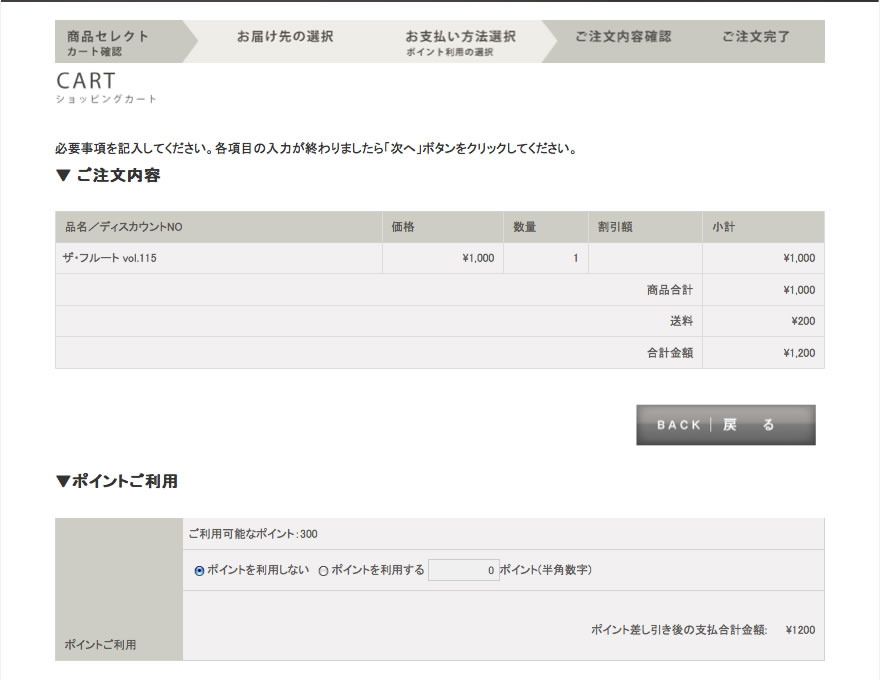Image resolution: width=880 pixels, height=680 pixels.
Task: Click the 送料 row label
Action: coord(681,321)
